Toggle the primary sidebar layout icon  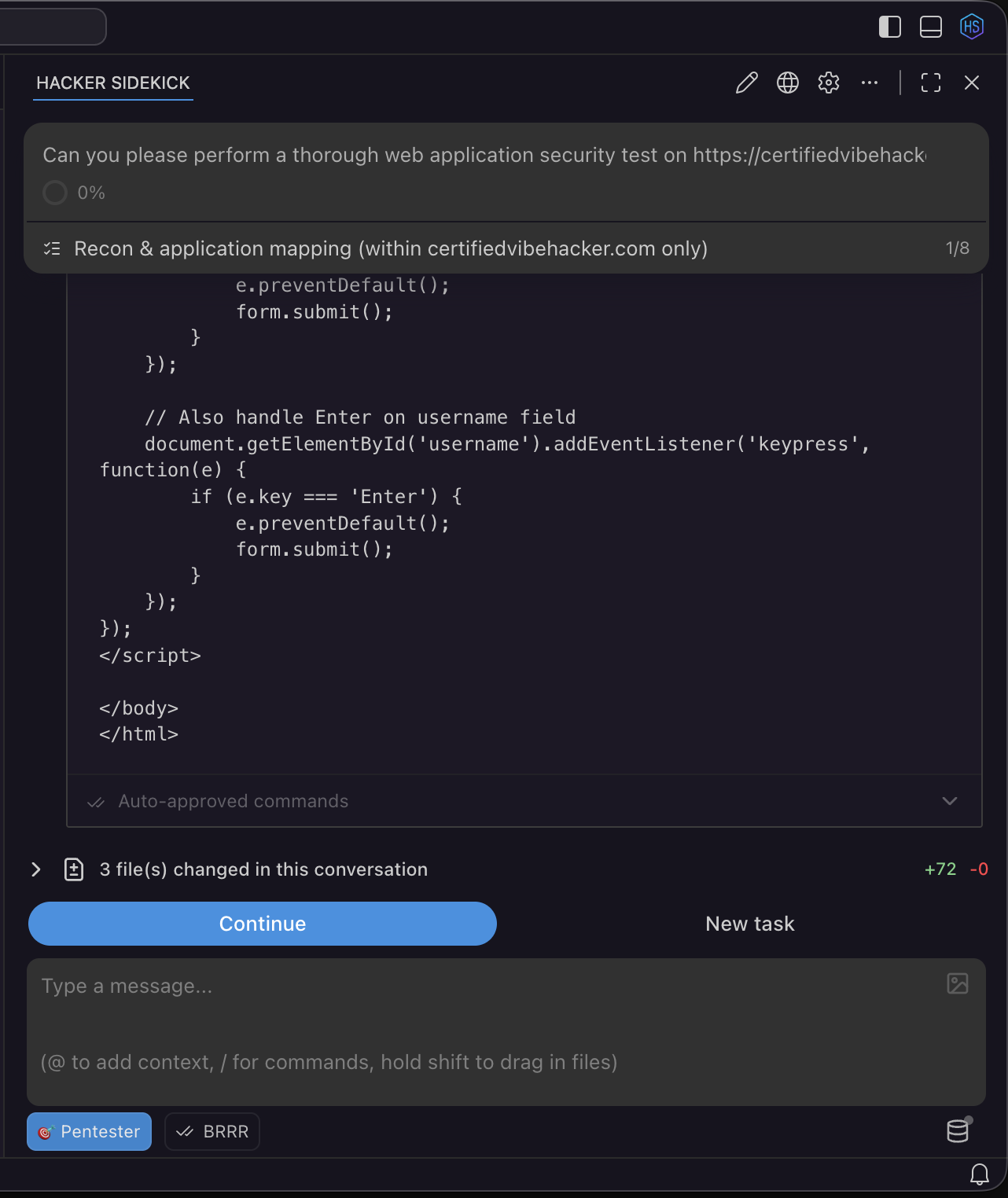[x=889, y=27]
